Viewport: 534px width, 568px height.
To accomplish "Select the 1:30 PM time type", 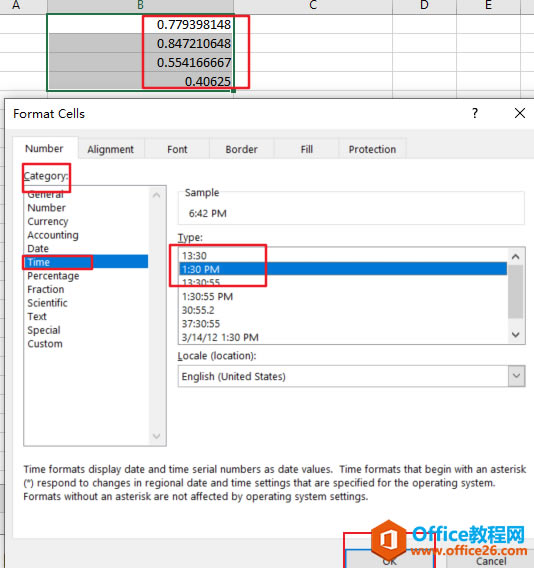I will [x=343, y=269].
